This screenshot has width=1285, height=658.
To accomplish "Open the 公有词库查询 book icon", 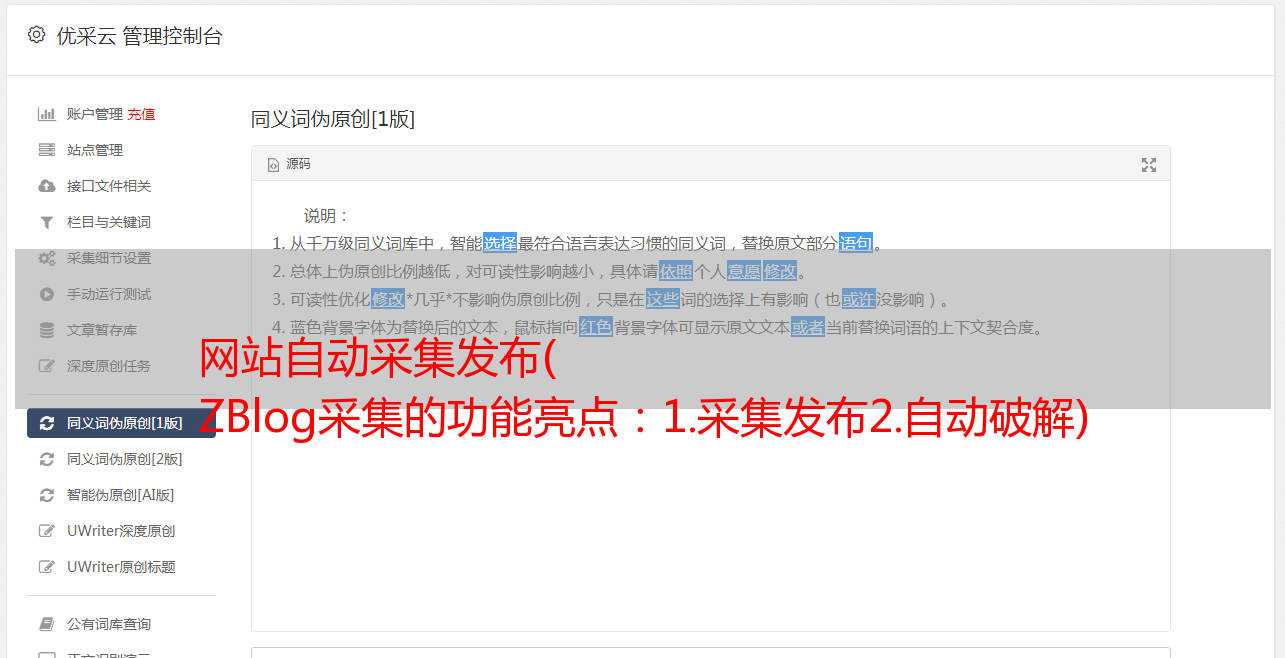I will point(46,624).
